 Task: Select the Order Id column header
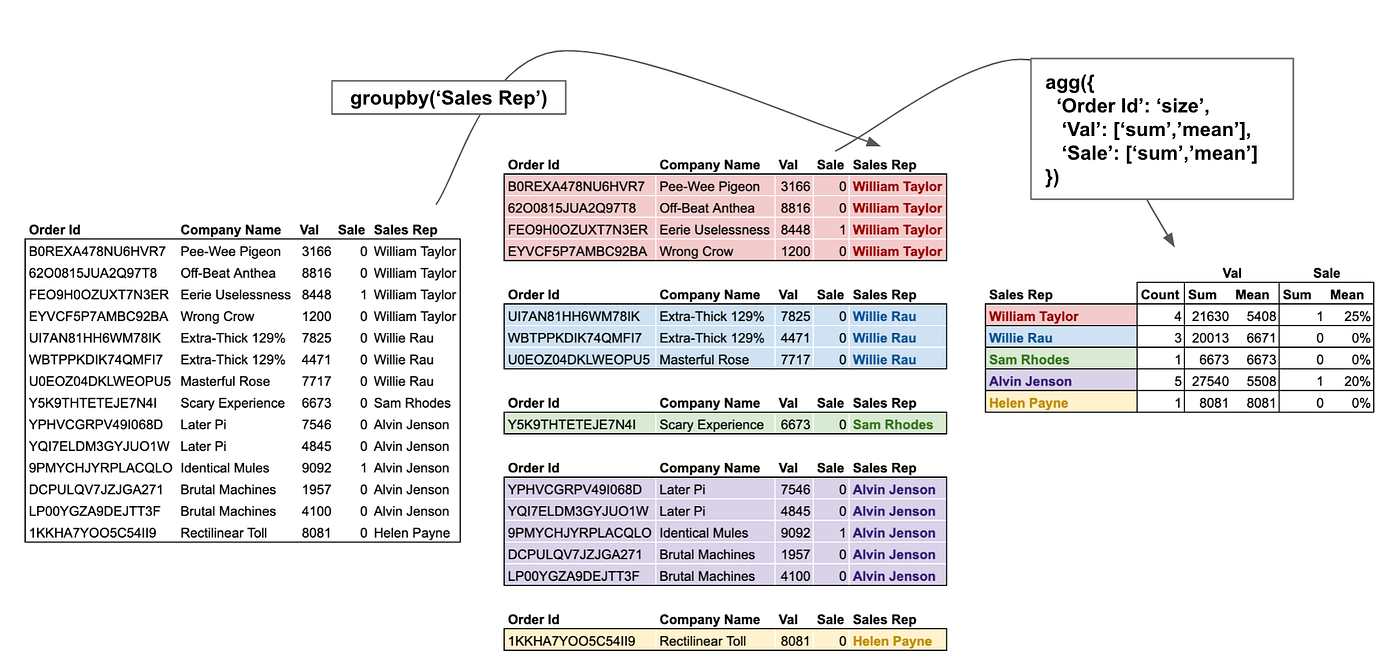tap(59, 229)
